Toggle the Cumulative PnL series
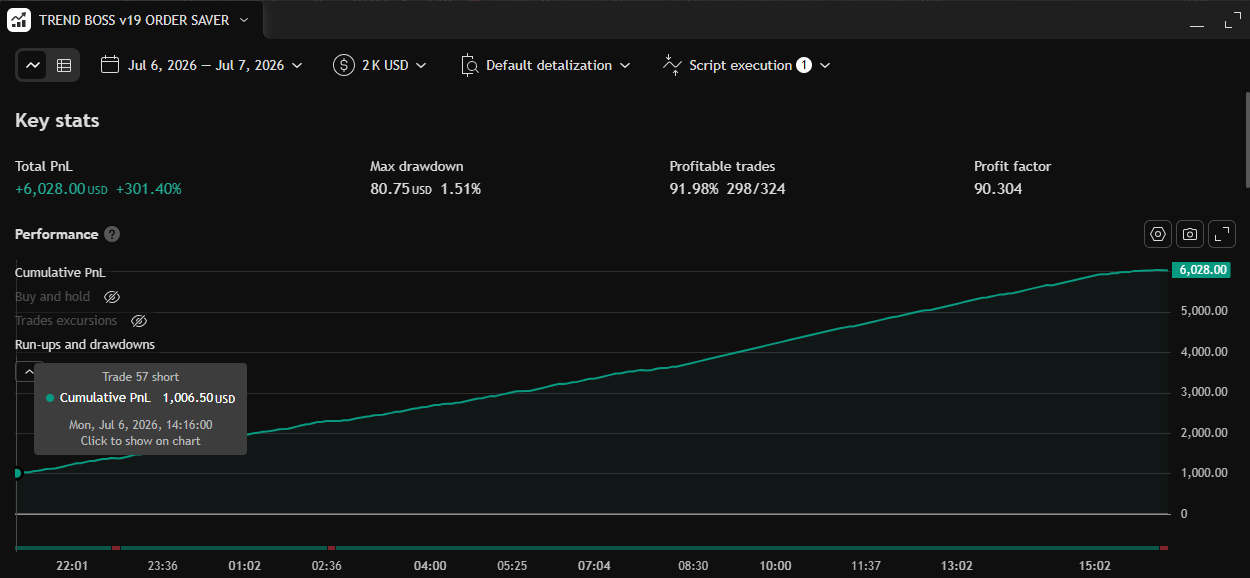Screen dimensions: 1250x578 (x=60, y=272)
